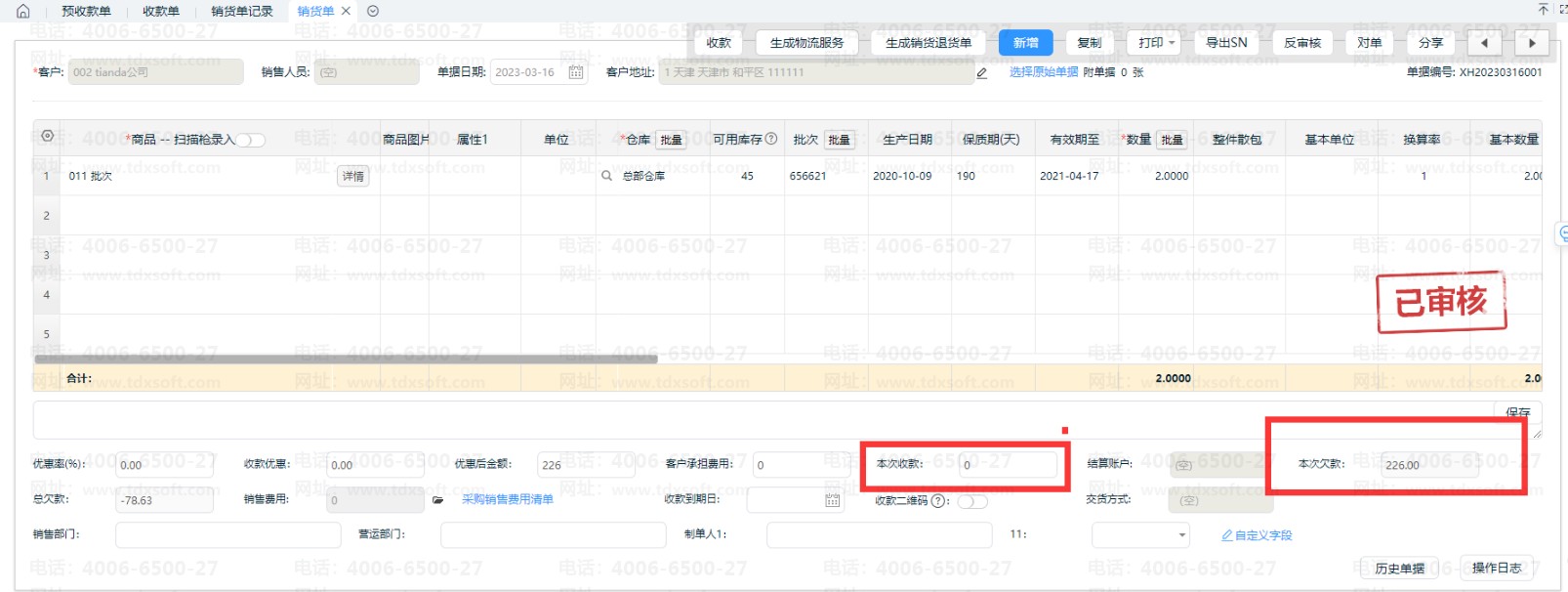
Task: Toggle the 扫描枪录入 switch
Action: coord(250,140)
